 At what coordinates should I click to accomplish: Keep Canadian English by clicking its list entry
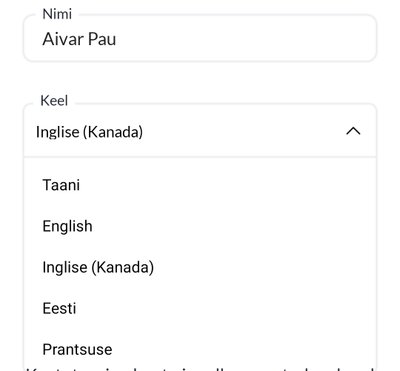[x=200, y=267]
